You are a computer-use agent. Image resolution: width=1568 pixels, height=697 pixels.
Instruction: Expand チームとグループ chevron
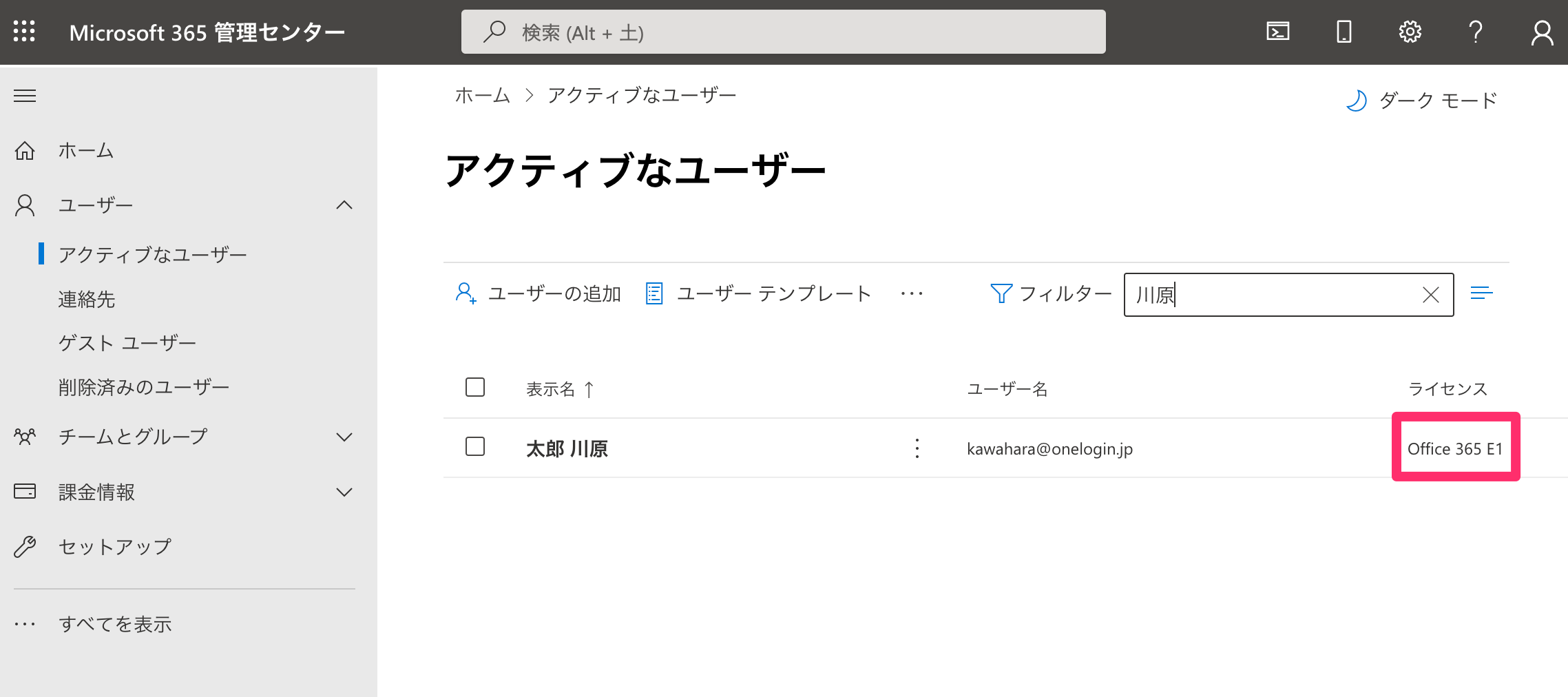click(x=344, y=437)
